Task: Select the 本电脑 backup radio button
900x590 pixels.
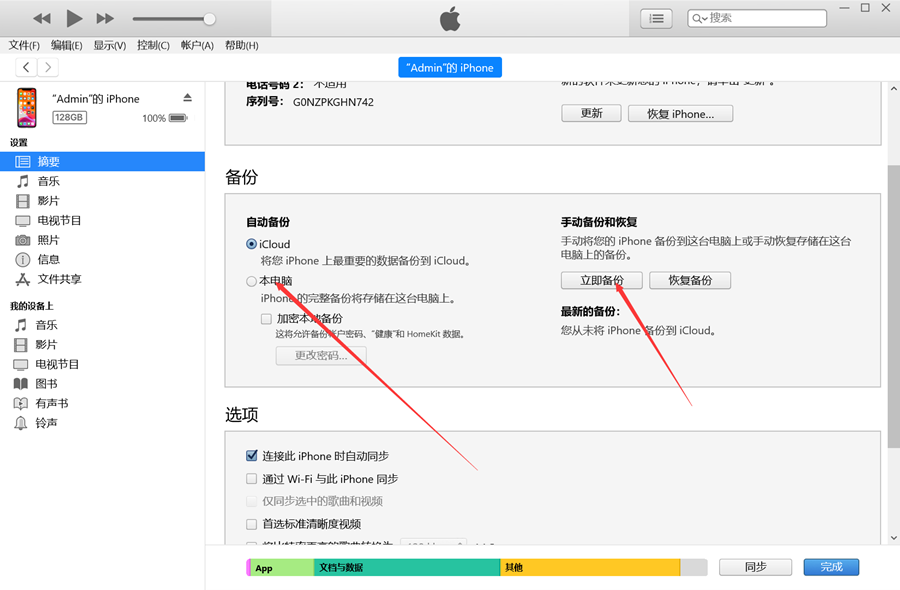Action: pos(251,281)
